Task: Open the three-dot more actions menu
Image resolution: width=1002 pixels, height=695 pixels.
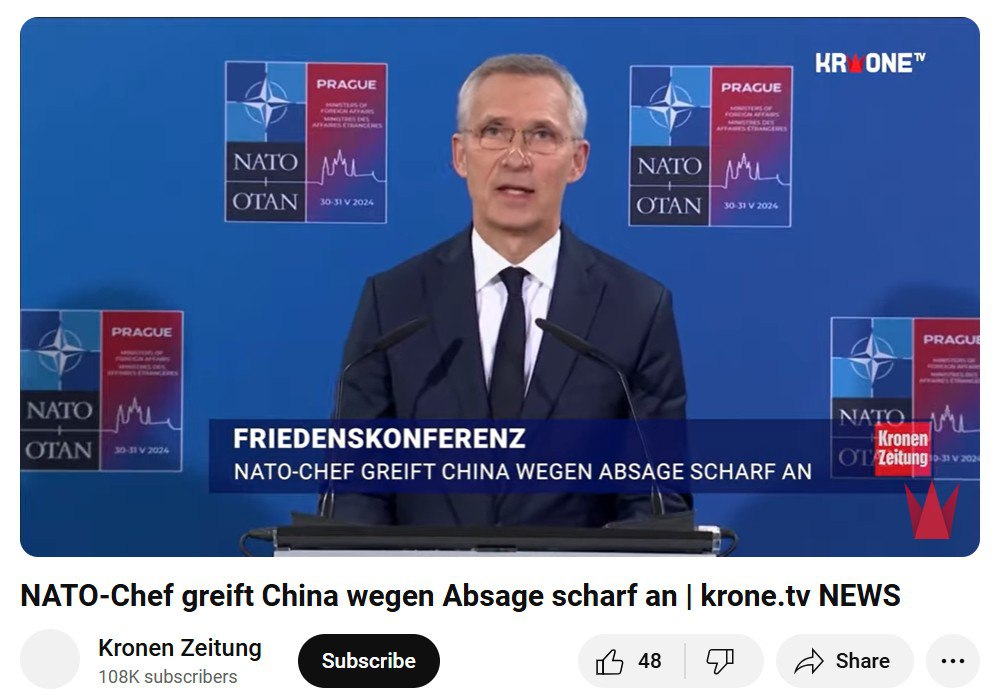Action: (x=953, y=661)
